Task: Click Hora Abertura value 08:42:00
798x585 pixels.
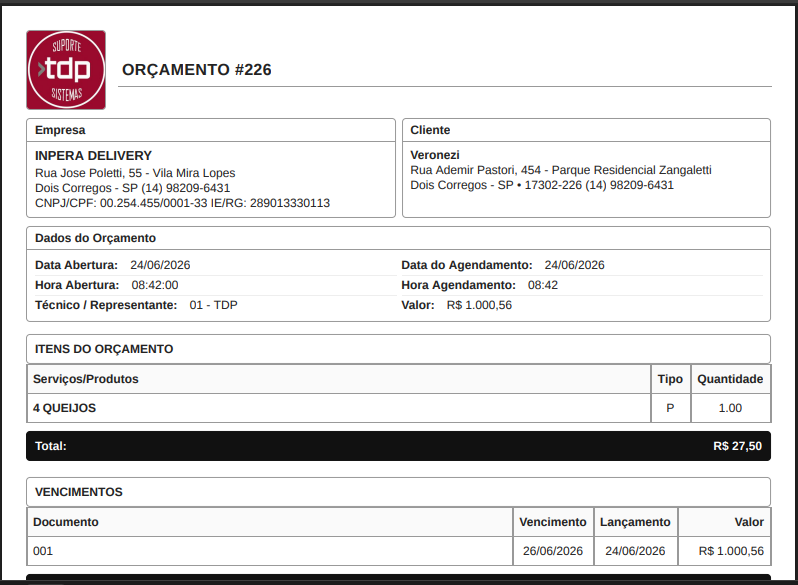Action: pos(155,285)
